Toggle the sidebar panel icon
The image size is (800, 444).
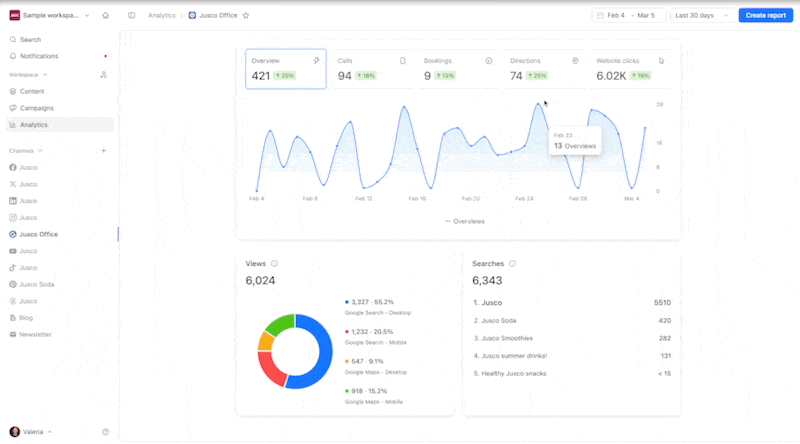click(x=131, y=16)
